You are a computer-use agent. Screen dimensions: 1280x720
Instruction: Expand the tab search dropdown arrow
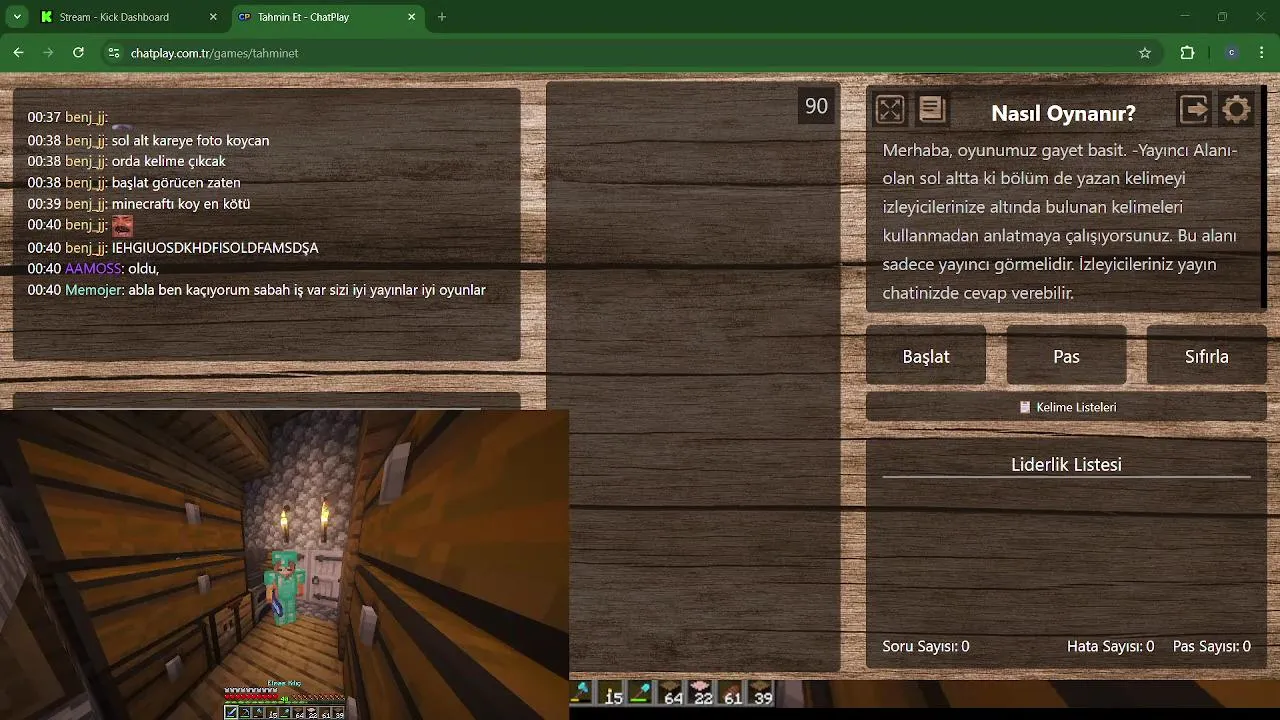click(x=17, y=17)
